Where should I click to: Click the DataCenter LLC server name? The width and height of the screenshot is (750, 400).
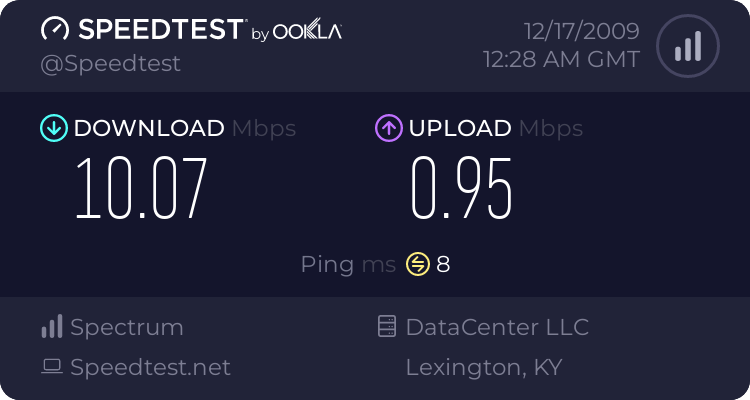click(497, 327)
